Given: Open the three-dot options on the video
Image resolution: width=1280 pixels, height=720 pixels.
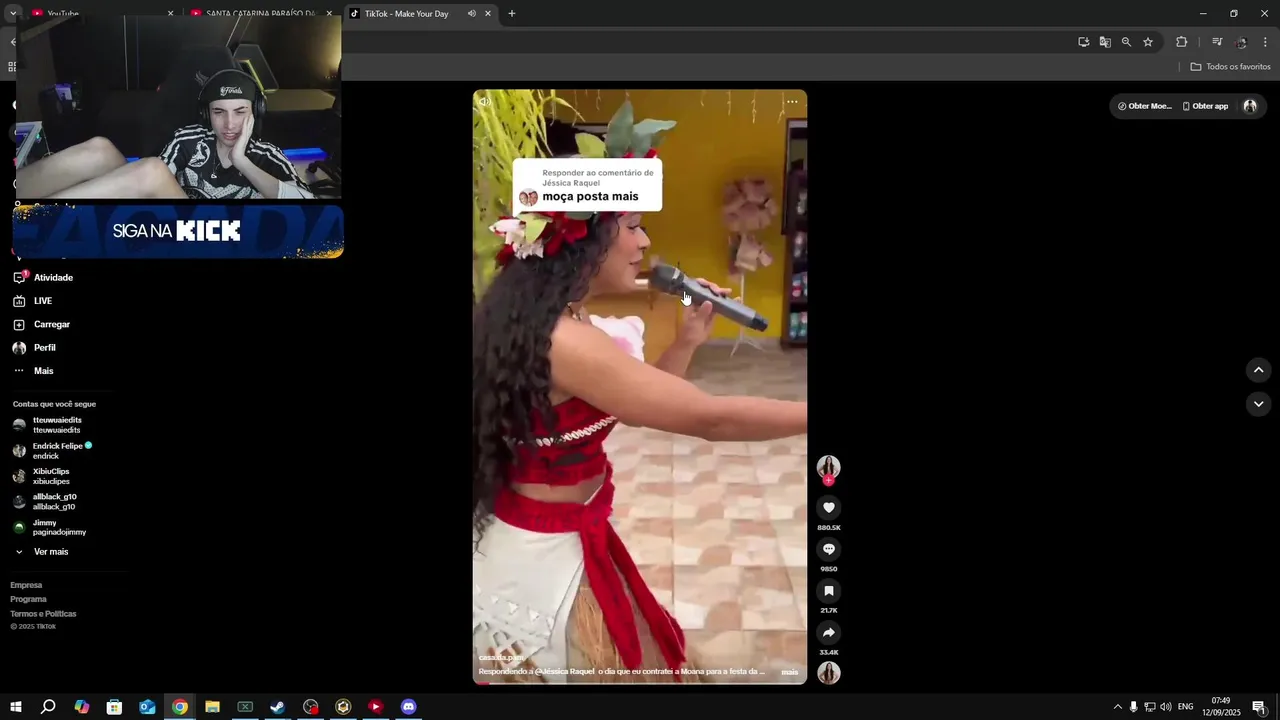Looking at the screenshot, I should (x=792, y=101).
